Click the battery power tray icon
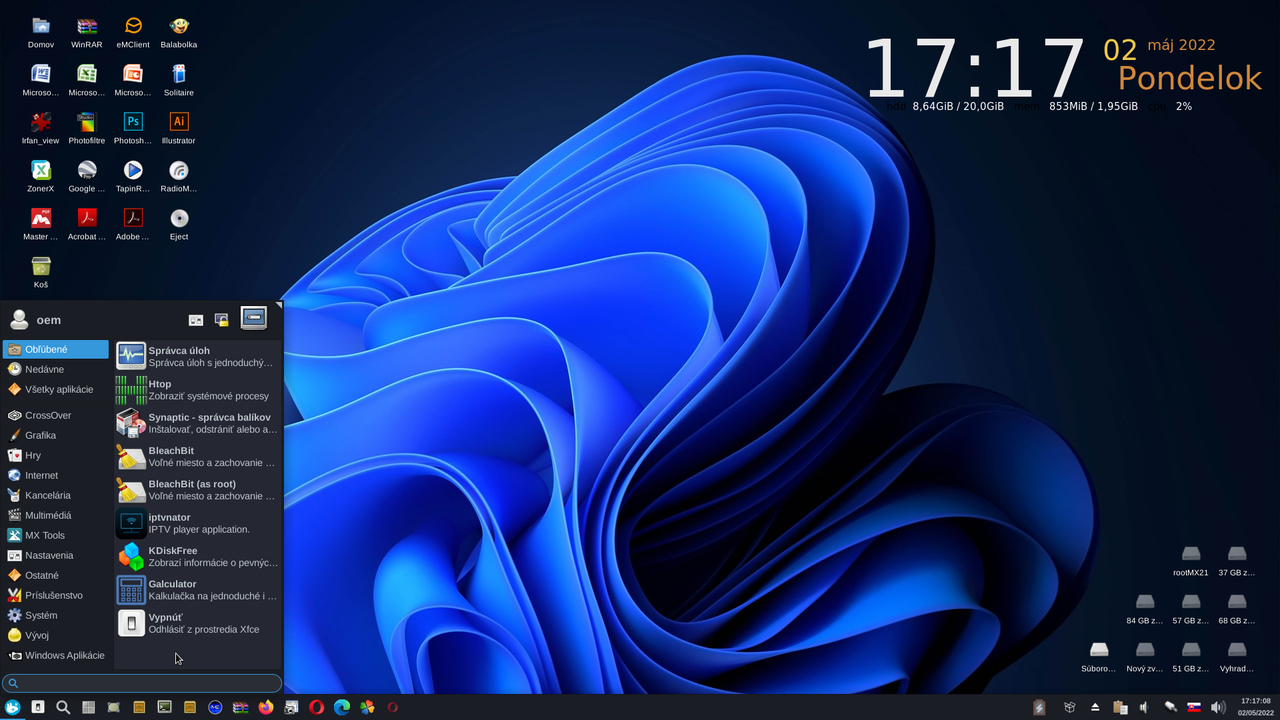 click(x=1040, y=707)
